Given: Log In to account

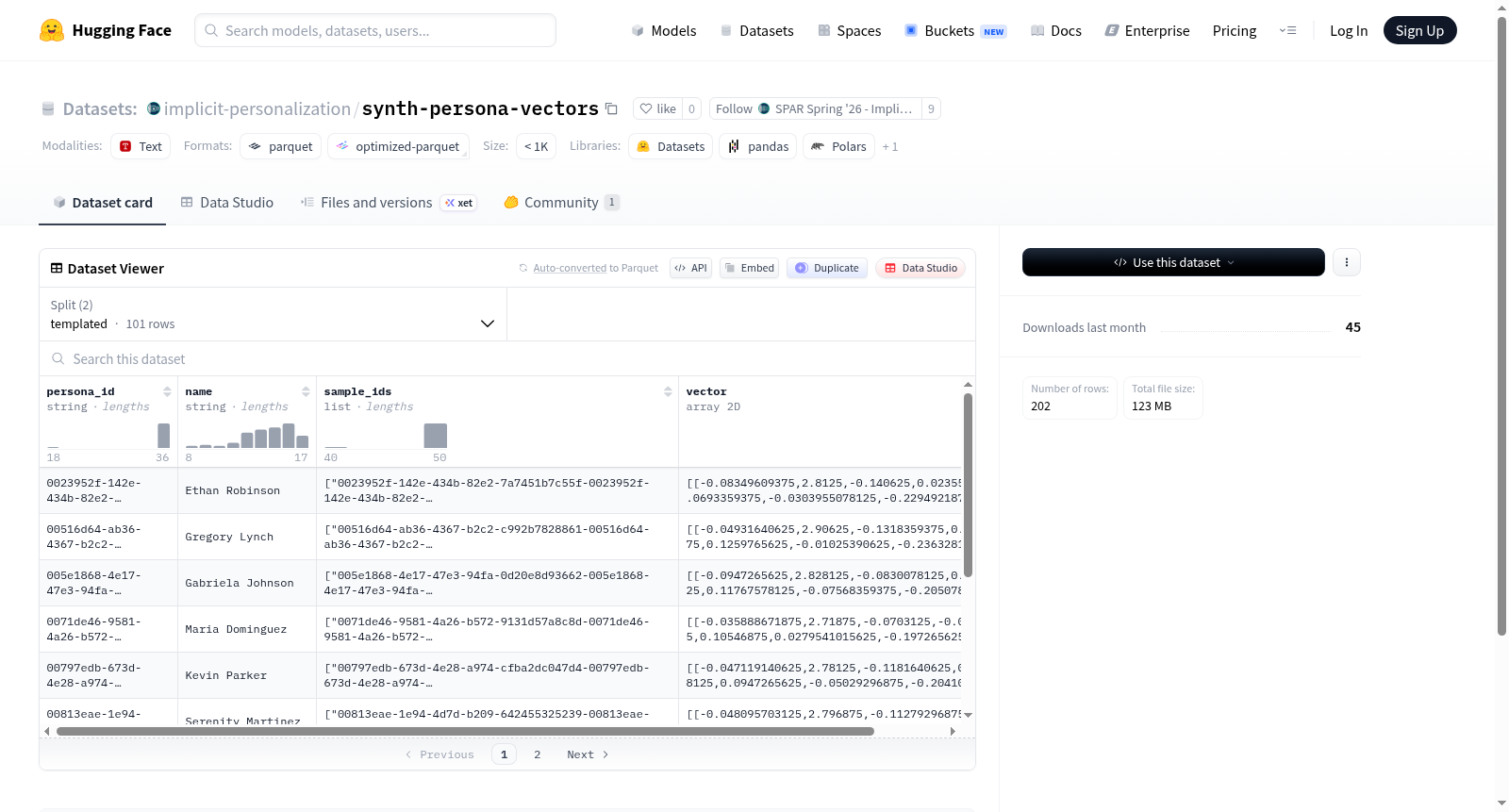Looking at the screenshot, I should 1349,30.
